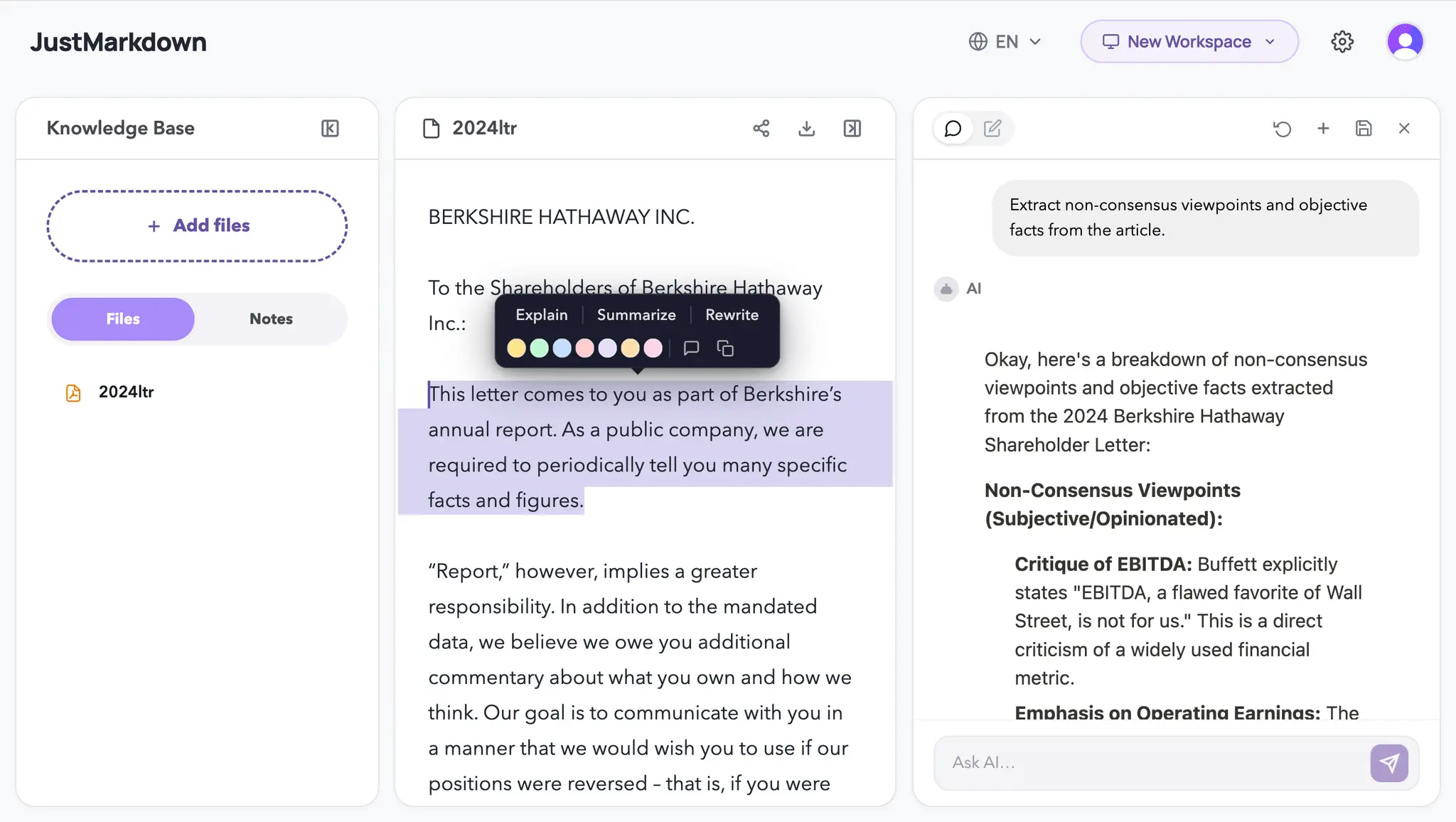Highlight selection with the orange swatch

click(x=630, y=348)
